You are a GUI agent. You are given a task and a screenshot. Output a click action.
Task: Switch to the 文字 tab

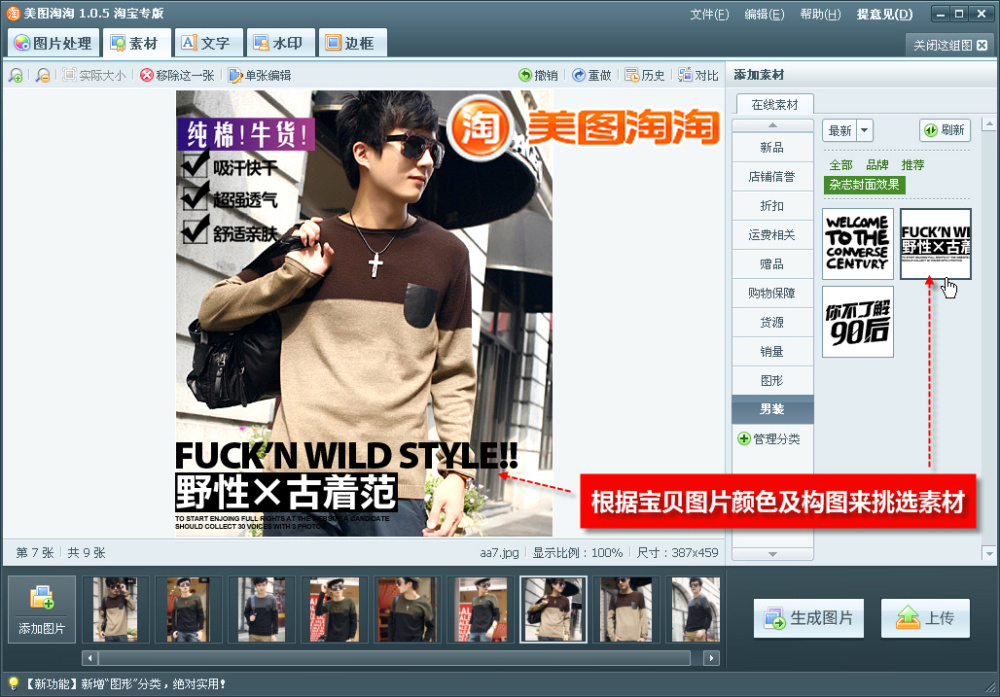click(x=209, y=43)
